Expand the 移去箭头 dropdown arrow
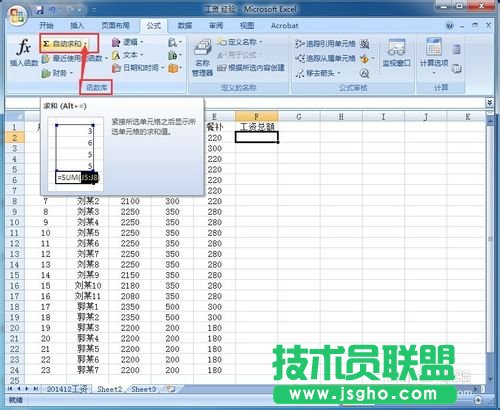 (339, 73)
